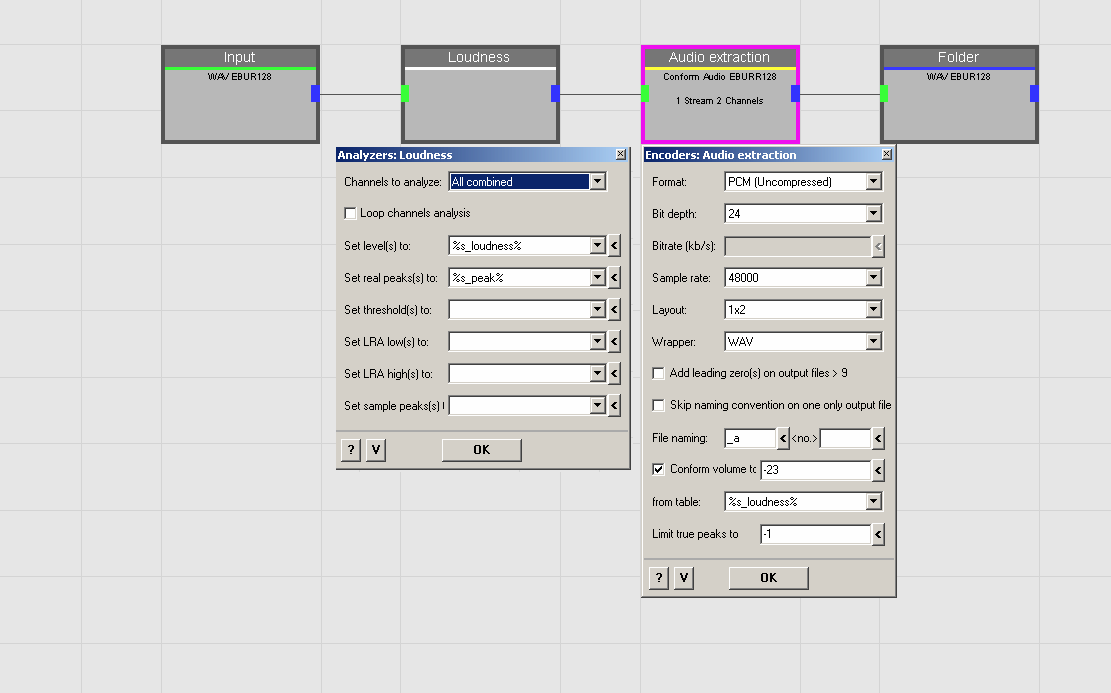Expand the Set real peaks(s) to dropdown
Viewport: 1111px width, 693px height.
coord(598,278)
